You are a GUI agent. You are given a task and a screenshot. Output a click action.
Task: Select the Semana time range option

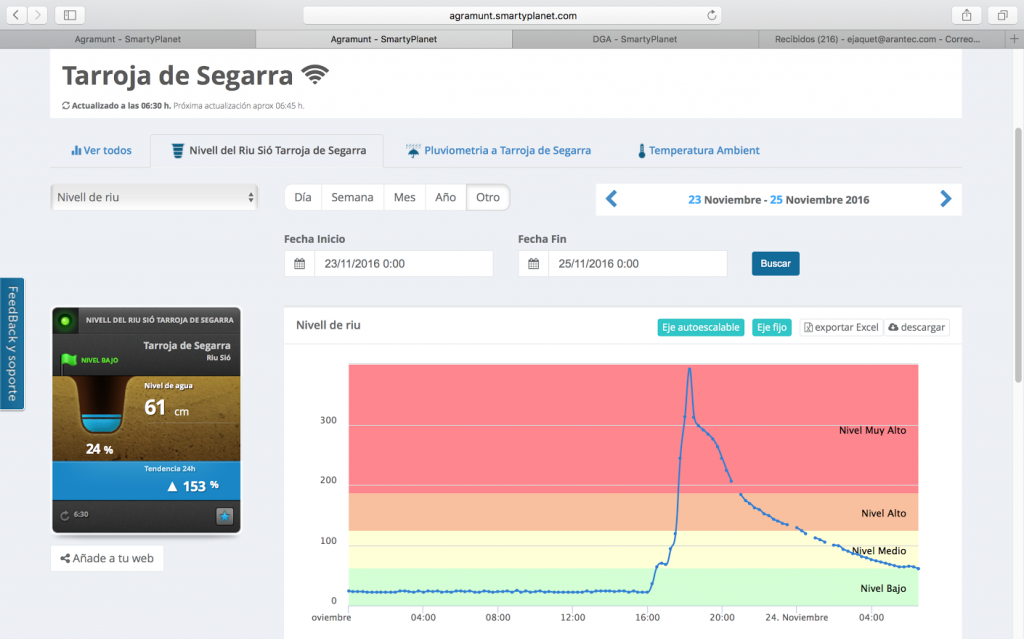coord(352,198)
